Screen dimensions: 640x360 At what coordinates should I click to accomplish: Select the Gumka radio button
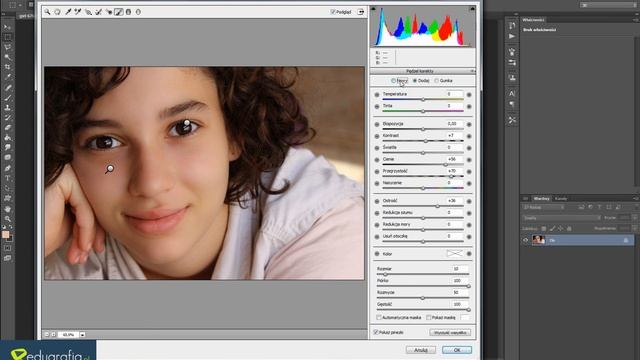pyautogui.click(x=436, y=81)
